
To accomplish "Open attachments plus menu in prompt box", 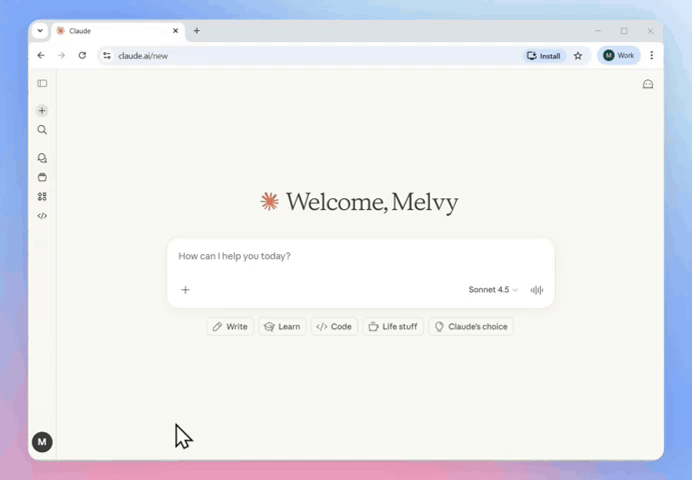I will (185, 290).
